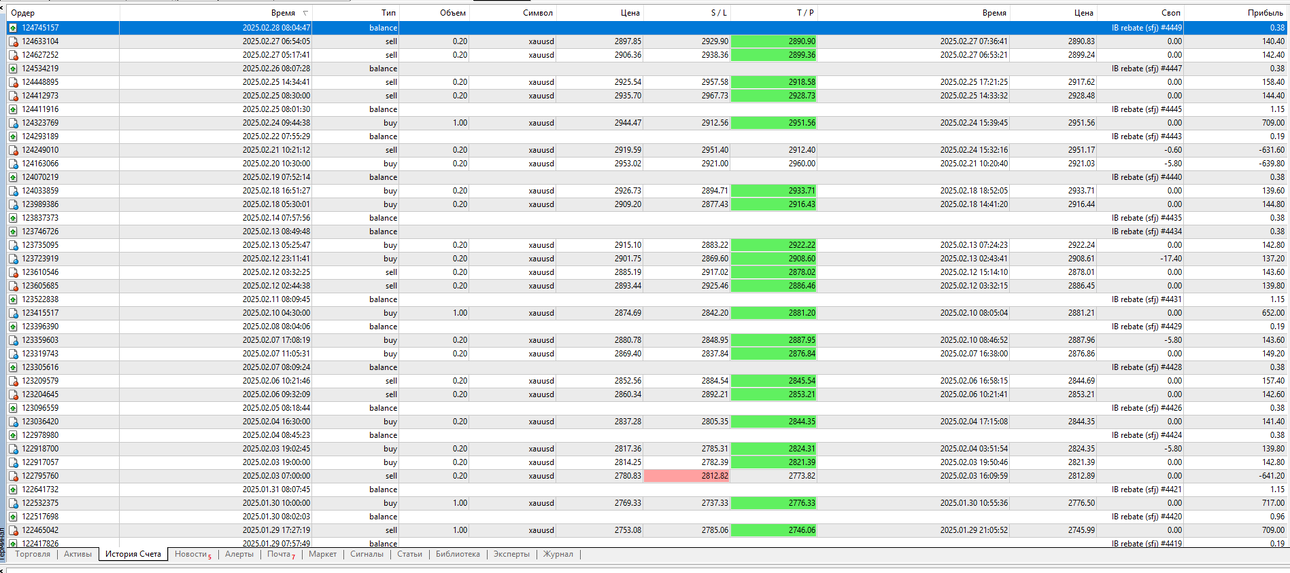Select the sell icon for order 122795760
The image size is (1290, 573).
point(13,476)
